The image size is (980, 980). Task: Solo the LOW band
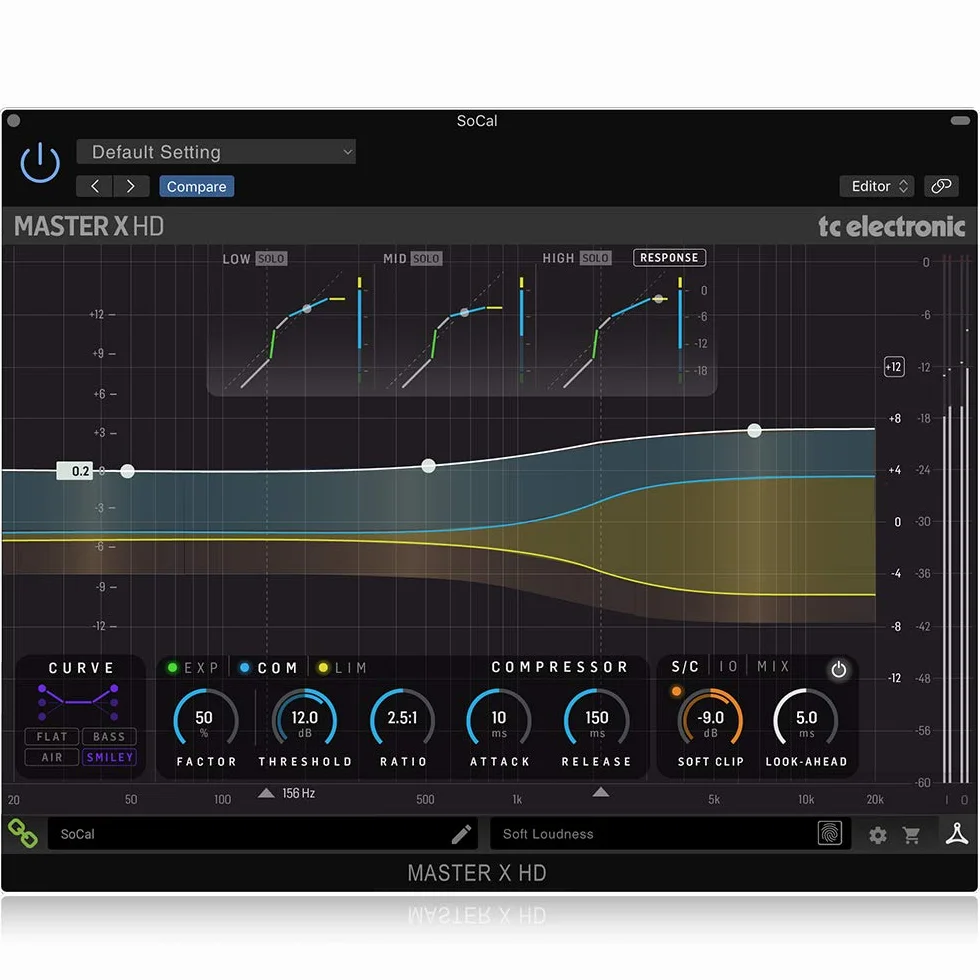coord(271,259)
